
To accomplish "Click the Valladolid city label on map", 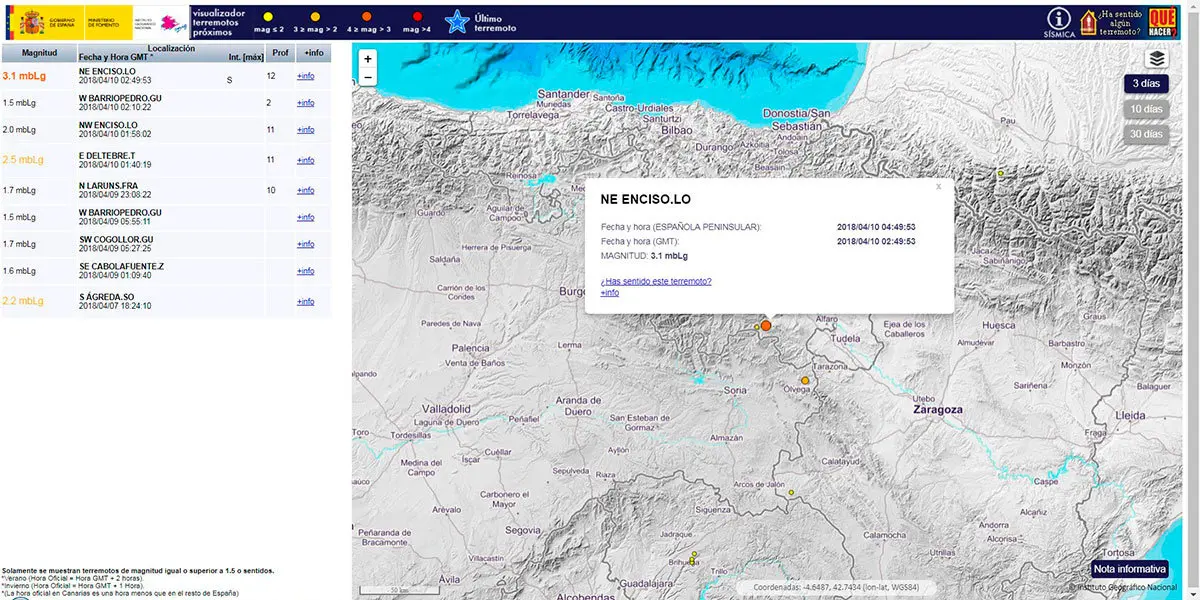I will coord(446,409).
